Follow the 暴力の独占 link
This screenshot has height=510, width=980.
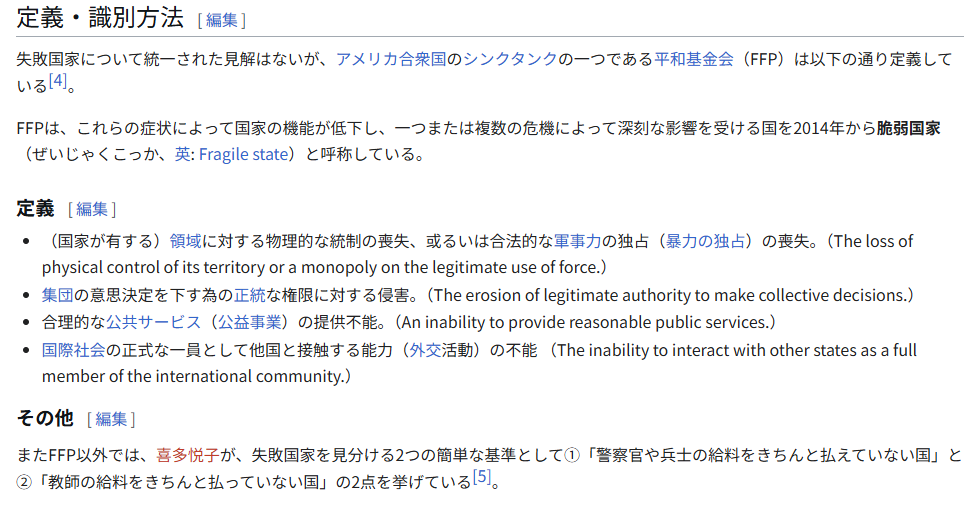(705, 241)
